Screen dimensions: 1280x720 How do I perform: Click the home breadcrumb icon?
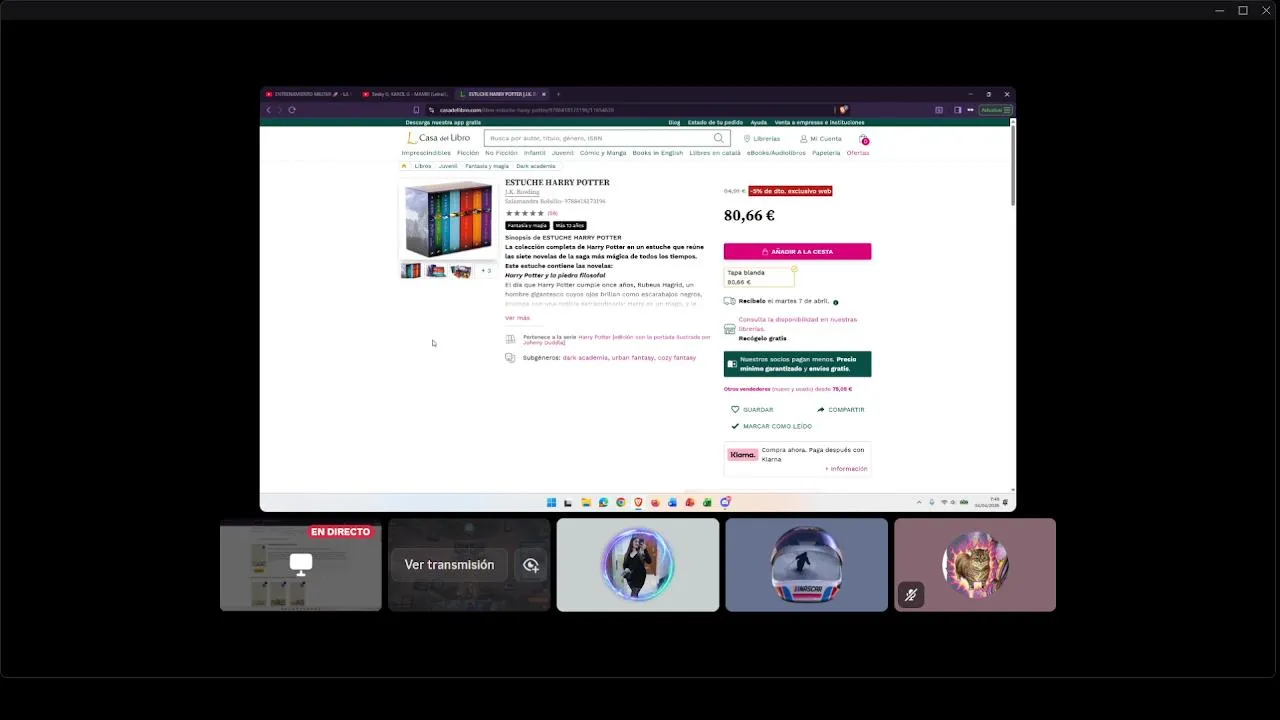pyautogui.click(x=404, y=166)
